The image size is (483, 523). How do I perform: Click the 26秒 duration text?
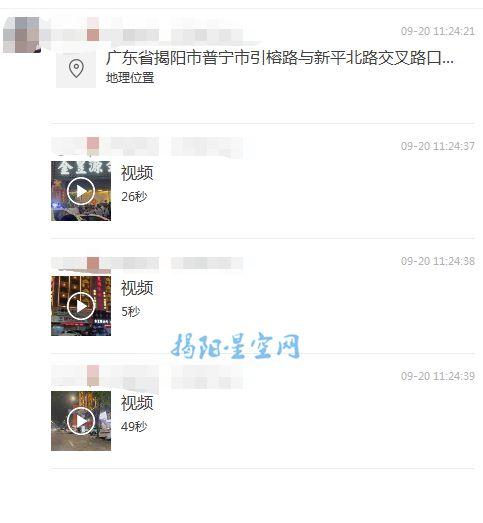click(134, 196)
